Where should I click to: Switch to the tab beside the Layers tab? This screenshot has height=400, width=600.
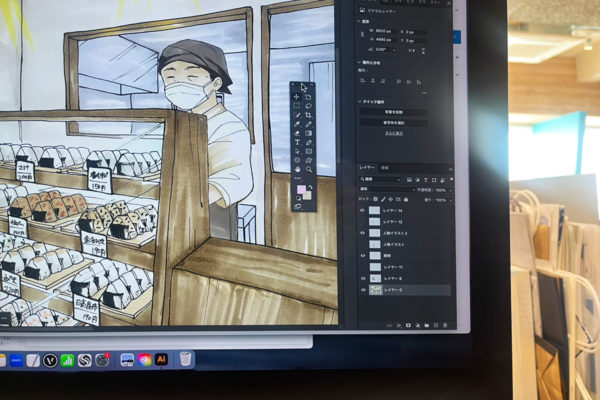[385, 167]
